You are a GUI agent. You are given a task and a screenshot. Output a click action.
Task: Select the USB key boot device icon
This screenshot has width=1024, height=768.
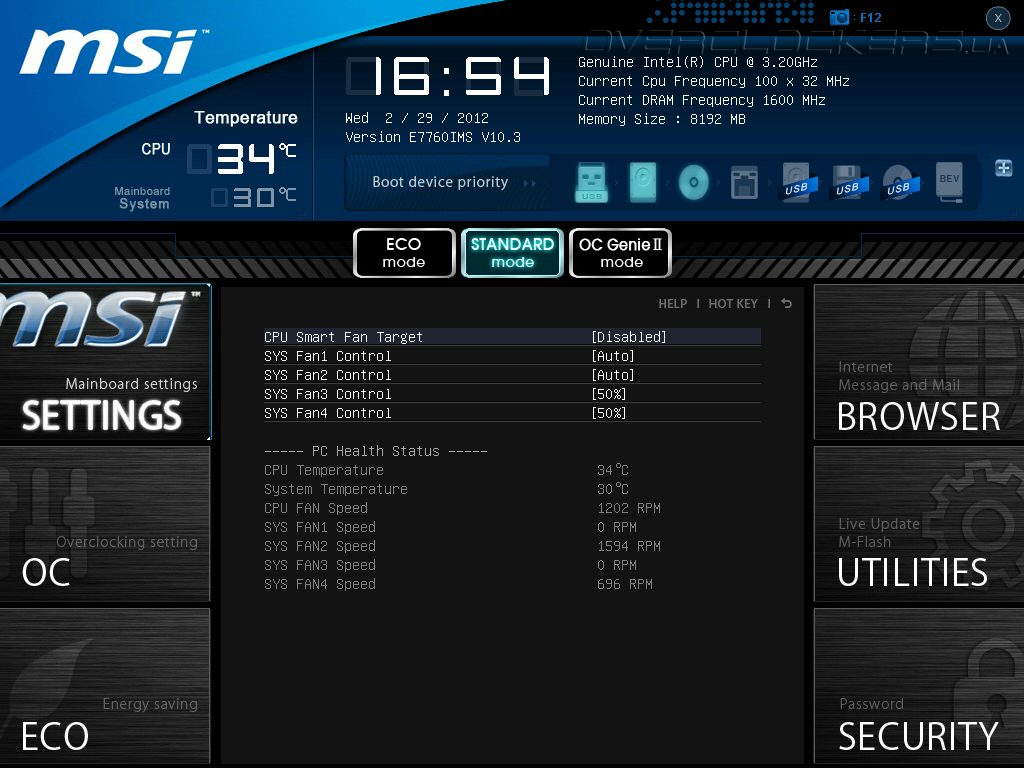[x=592, y=182]
